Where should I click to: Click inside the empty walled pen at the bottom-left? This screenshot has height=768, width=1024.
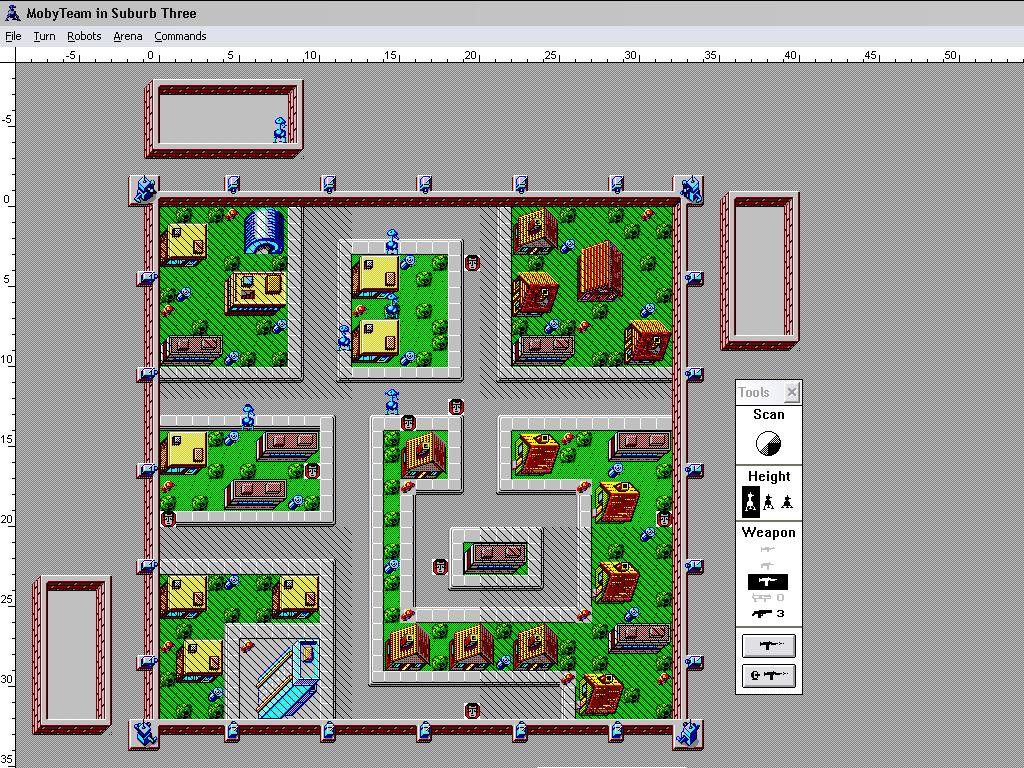coord(72,654)
